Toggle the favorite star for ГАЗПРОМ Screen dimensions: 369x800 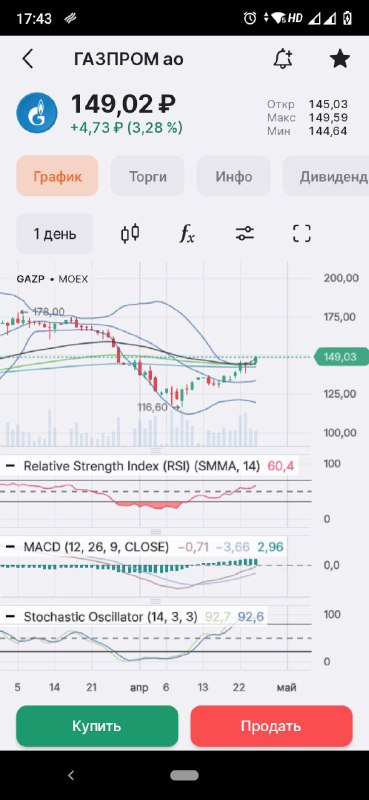coord(339,59)
